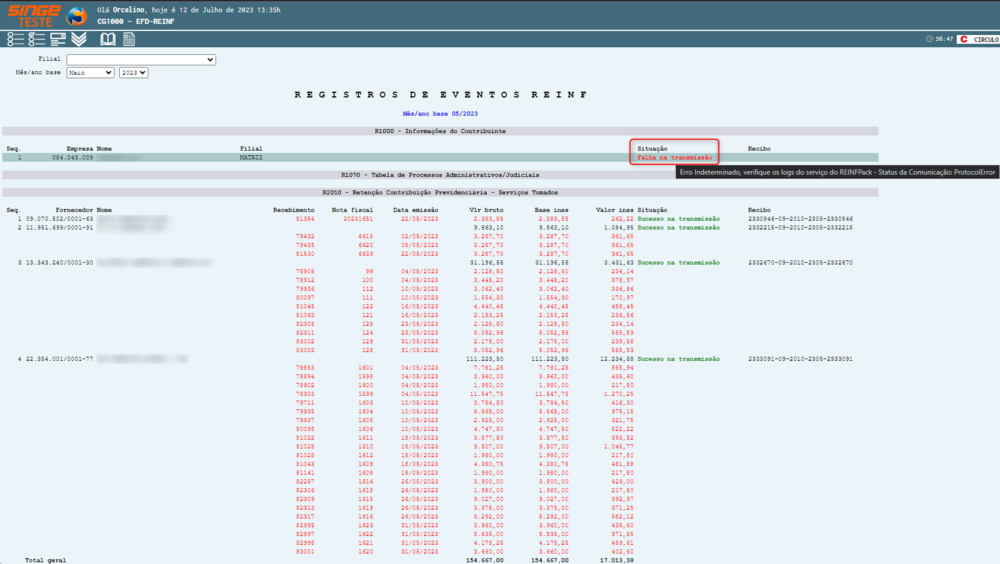Click the bulleted list toolbar icon
Image resolution: width=1000 pixels, height=564 pixels.
tap(15, 39)
